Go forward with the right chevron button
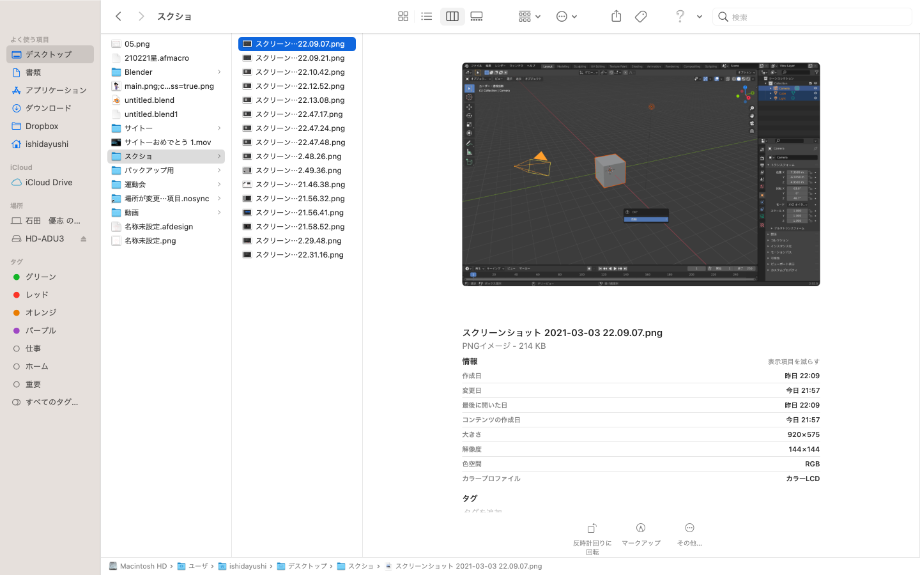This screenshot has height=575, width=920. click(141, 16)
